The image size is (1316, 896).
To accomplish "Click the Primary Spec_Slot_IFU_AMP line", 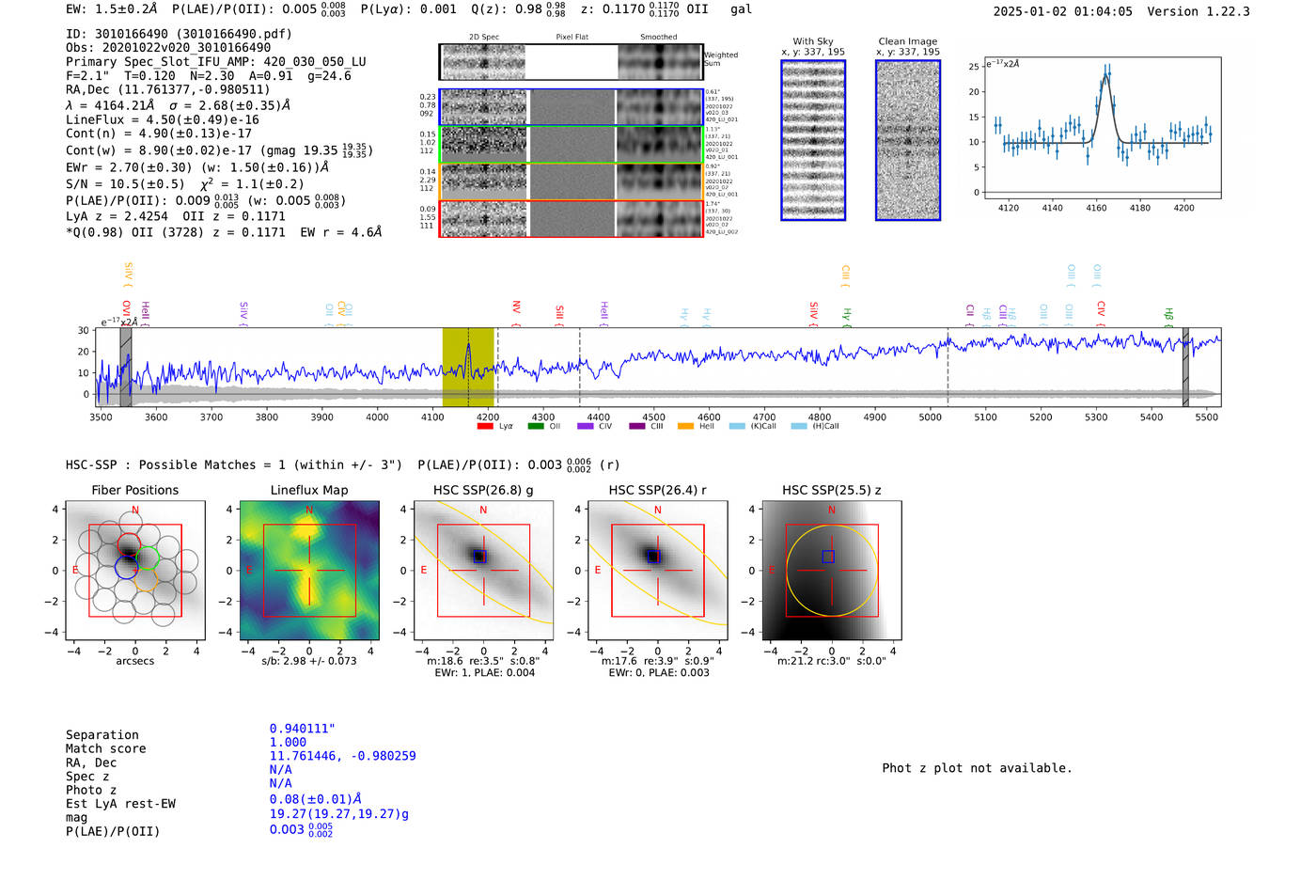I will [x=216, y=62].
